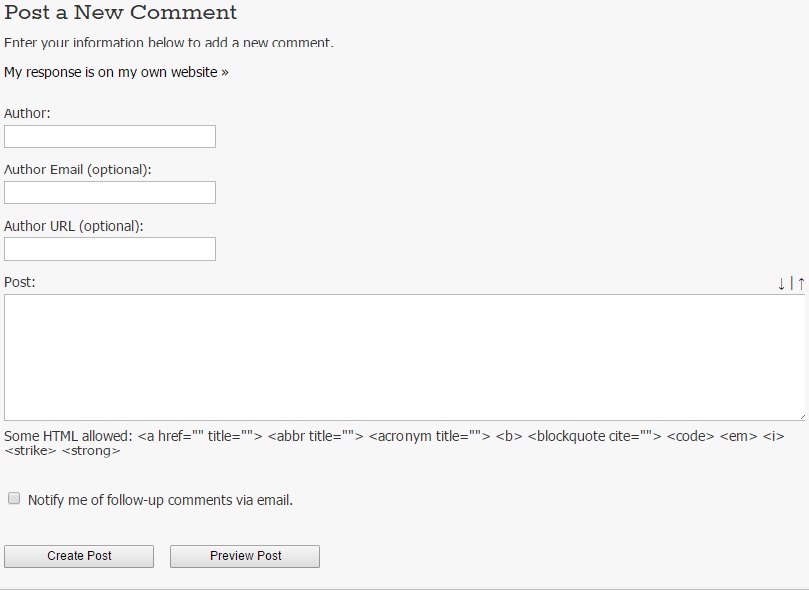Image resolution: width=809 pixels, height=590 pixels.
Task: Click the "Author Email (optional):" label
Action: click(x=78, y=170)
